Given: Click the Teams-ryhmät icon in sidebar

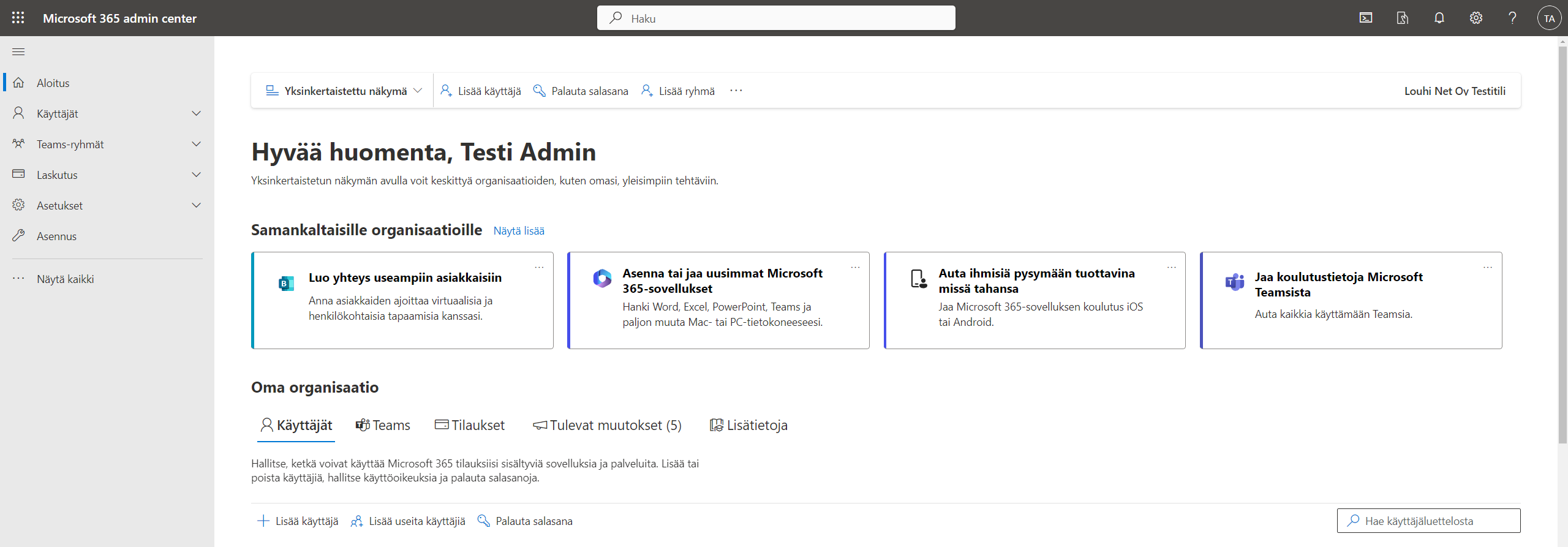Looking at the screenshot, I should [18, 143].
